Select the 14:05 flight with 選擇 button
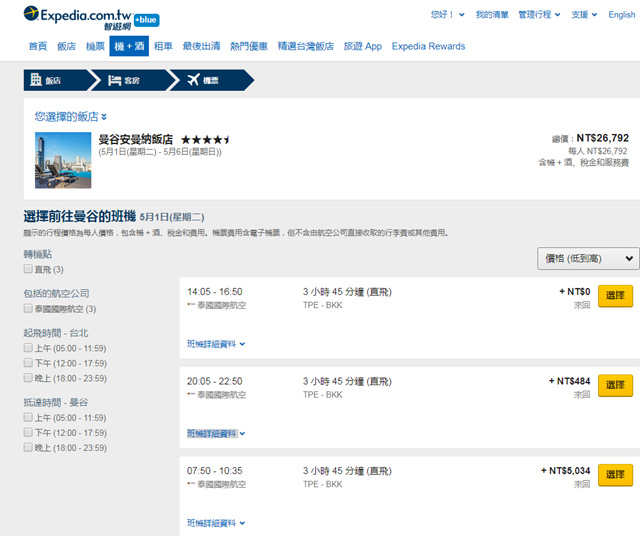Viewport: 640px width, 536px height. 616,296
